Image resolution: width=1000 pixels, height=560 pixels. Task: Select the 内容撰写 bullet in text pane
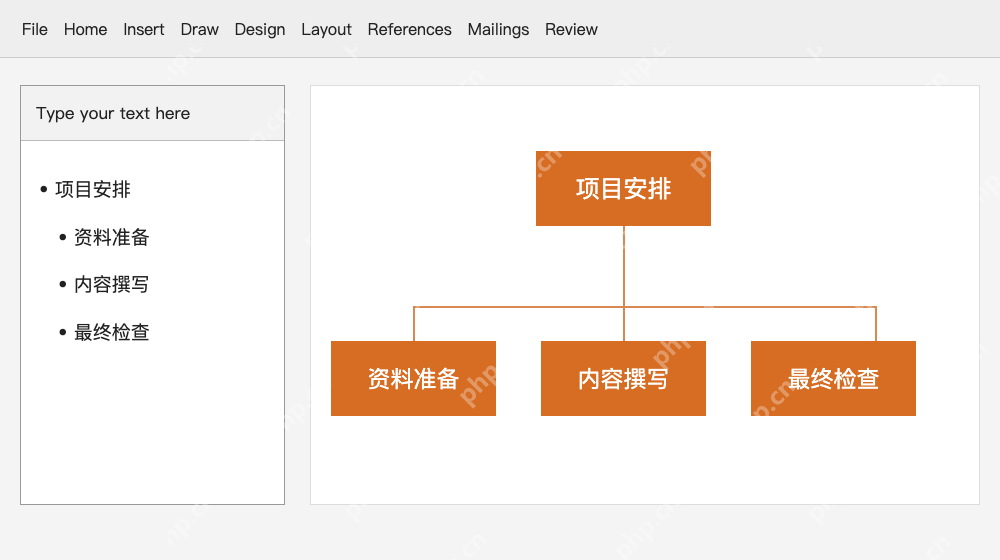(x=112, y=284)
